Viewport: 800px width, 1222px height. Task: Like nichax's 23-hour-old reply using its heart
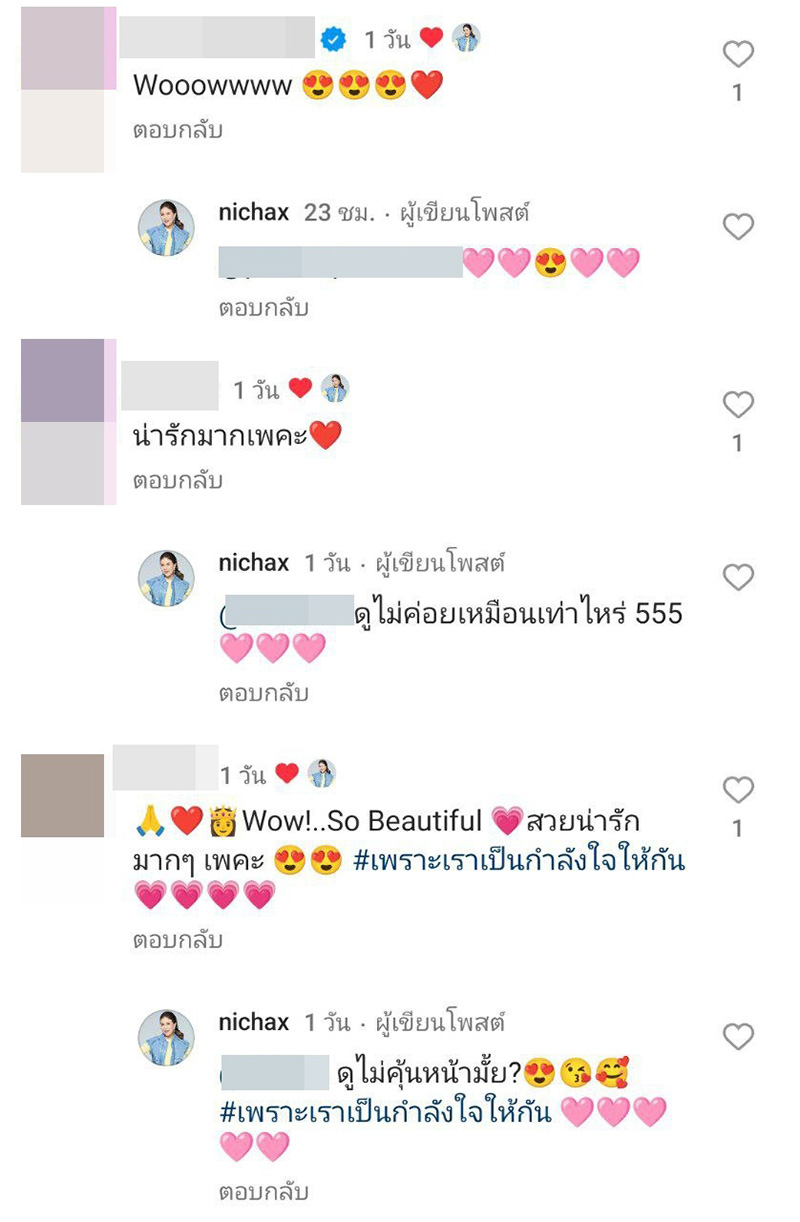[738, 226]
